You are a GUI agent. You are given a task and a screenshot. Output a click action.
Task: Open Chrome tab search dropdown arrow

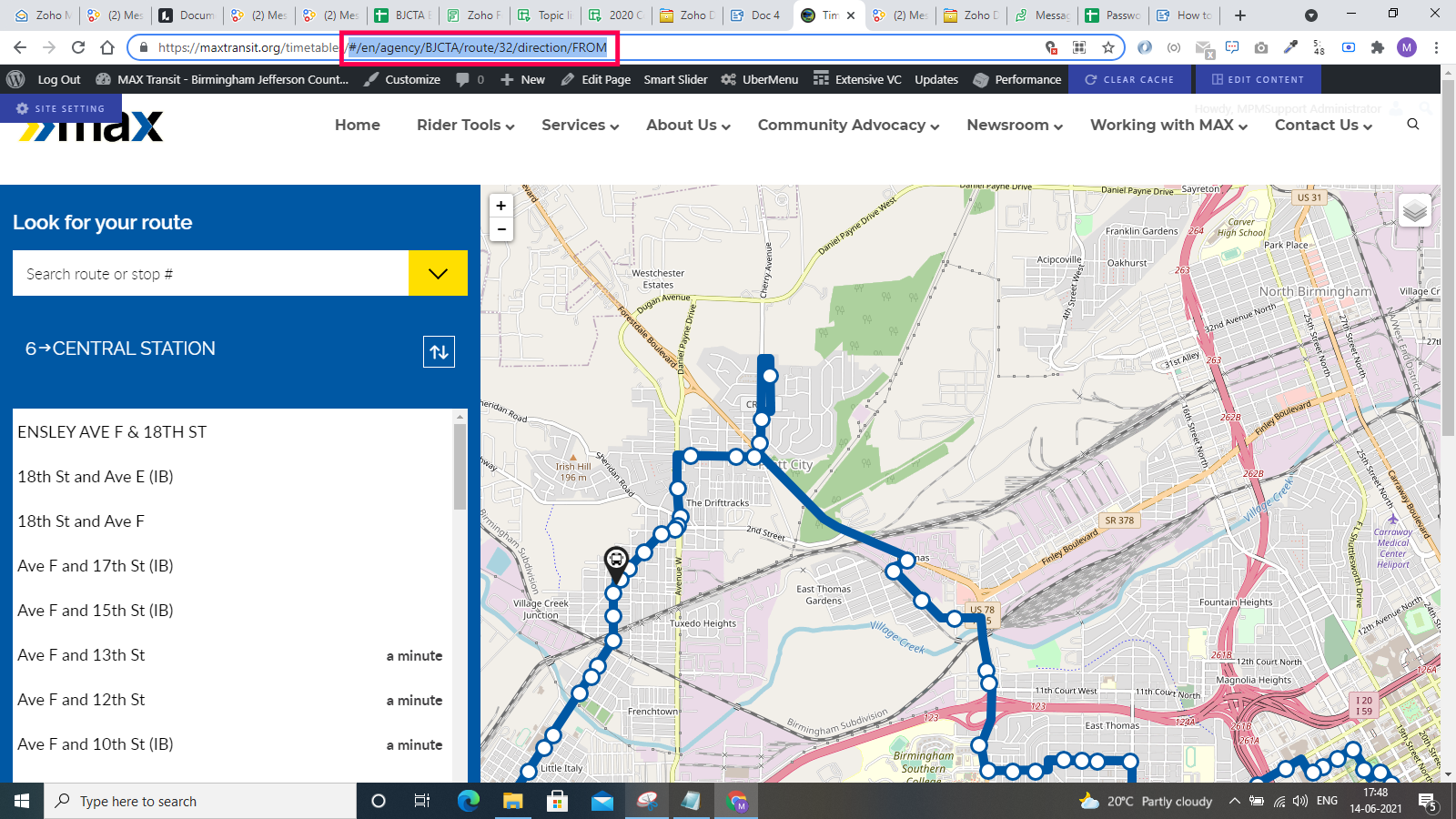point(1310,15)
